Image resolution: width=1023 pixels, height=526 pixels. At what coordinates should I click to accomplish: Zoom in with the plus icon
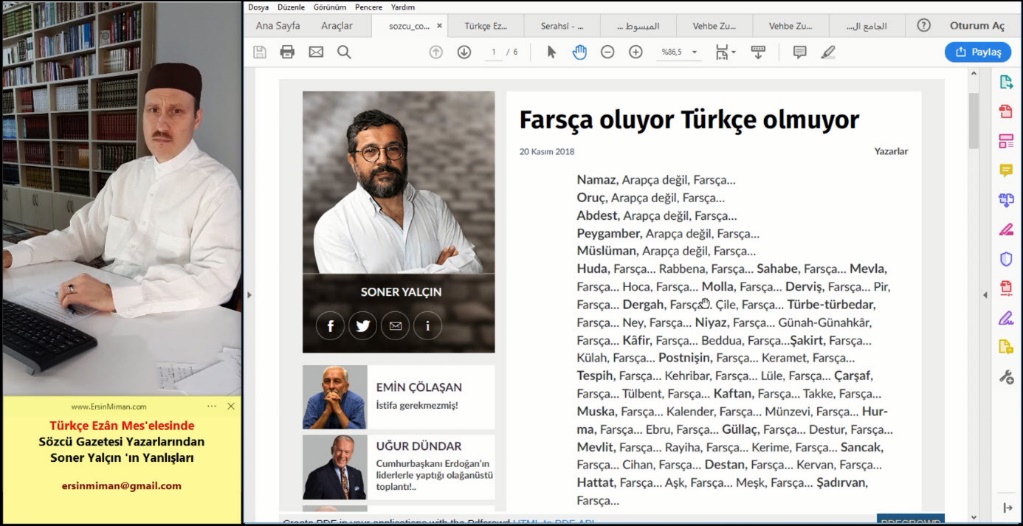[x=635, y=52]
